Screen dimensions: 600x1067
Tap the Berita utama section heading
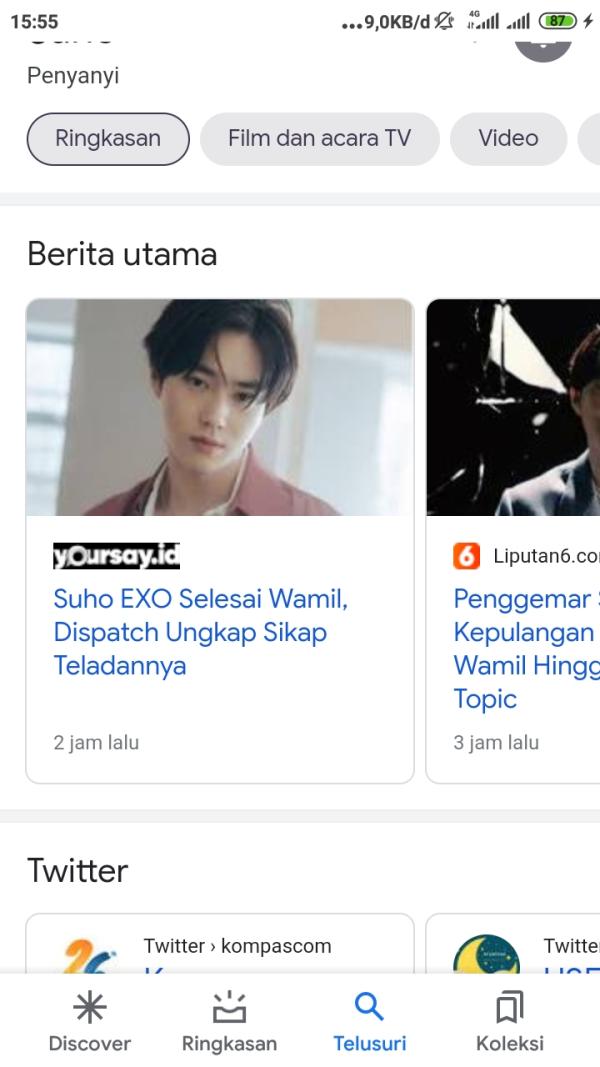[122, 254]
